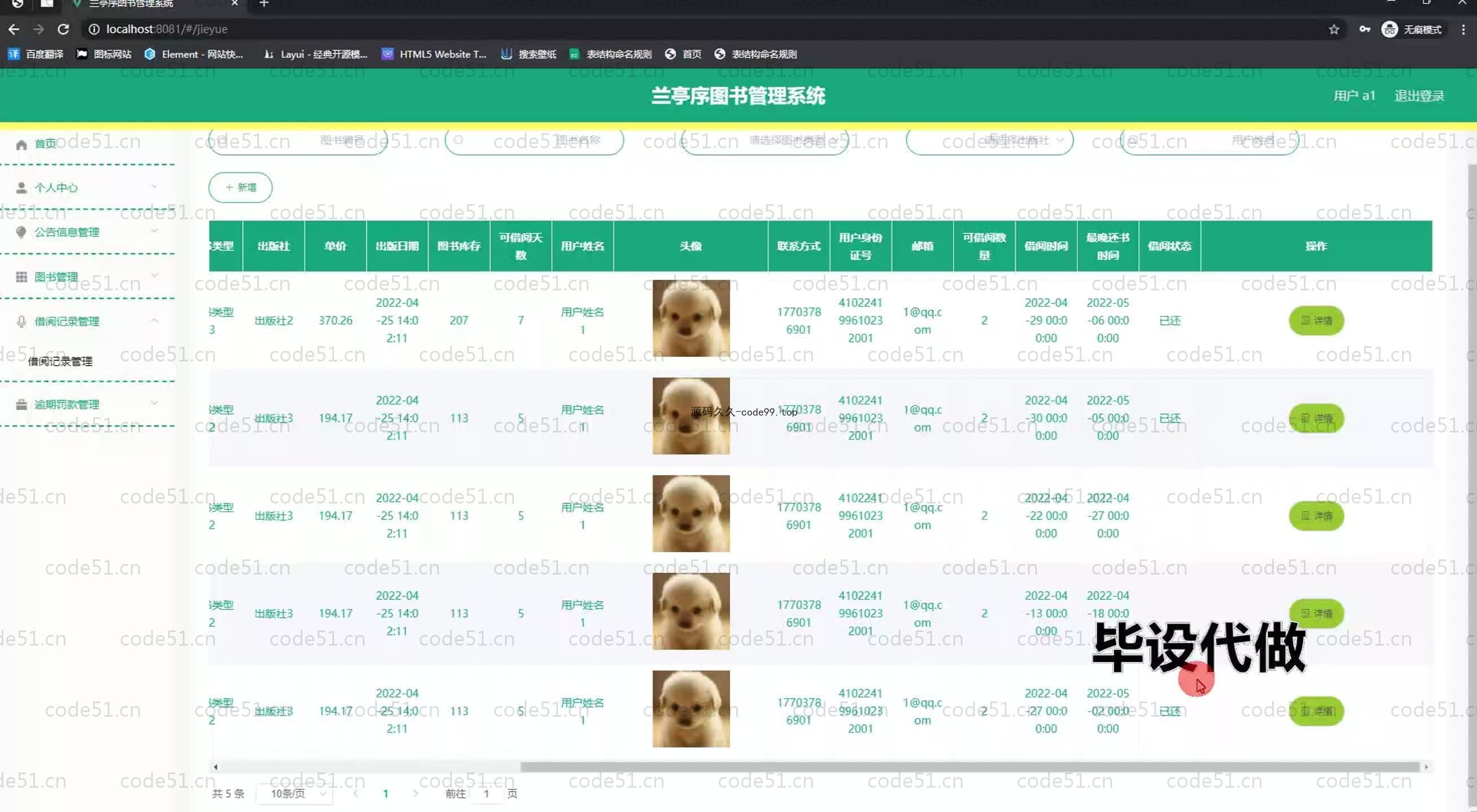Open the 搜索壁纸 bookmark
Screen dimensions: 1477x812
coord(529,54)
